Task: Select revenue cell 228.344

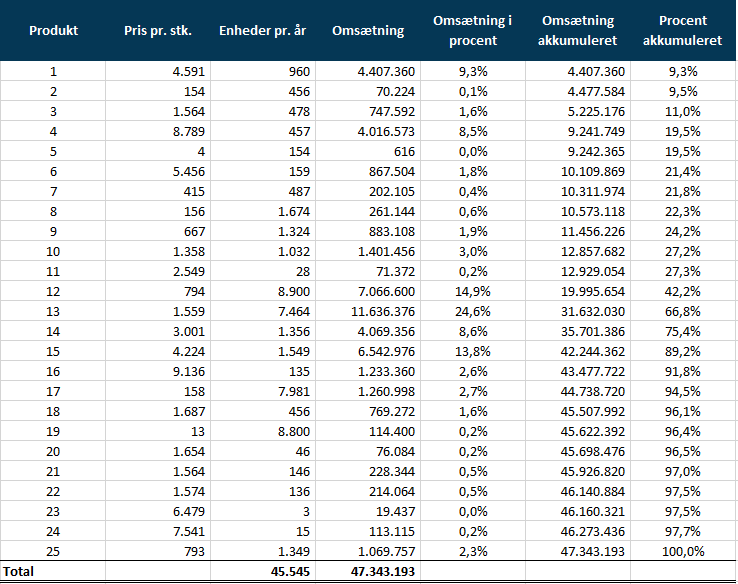Action: point(392,472)
